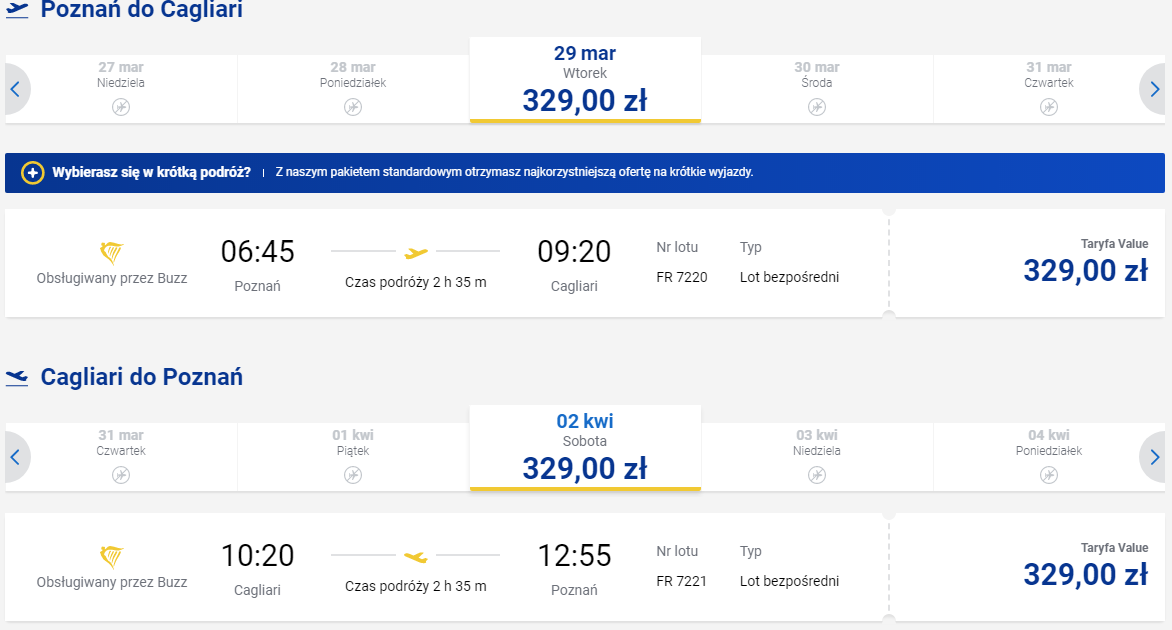This screenshot has width=1172, height=630.
Task: Click no-flight icon under 04 kwi Poniedziałek
Action: coord(1049,475)
